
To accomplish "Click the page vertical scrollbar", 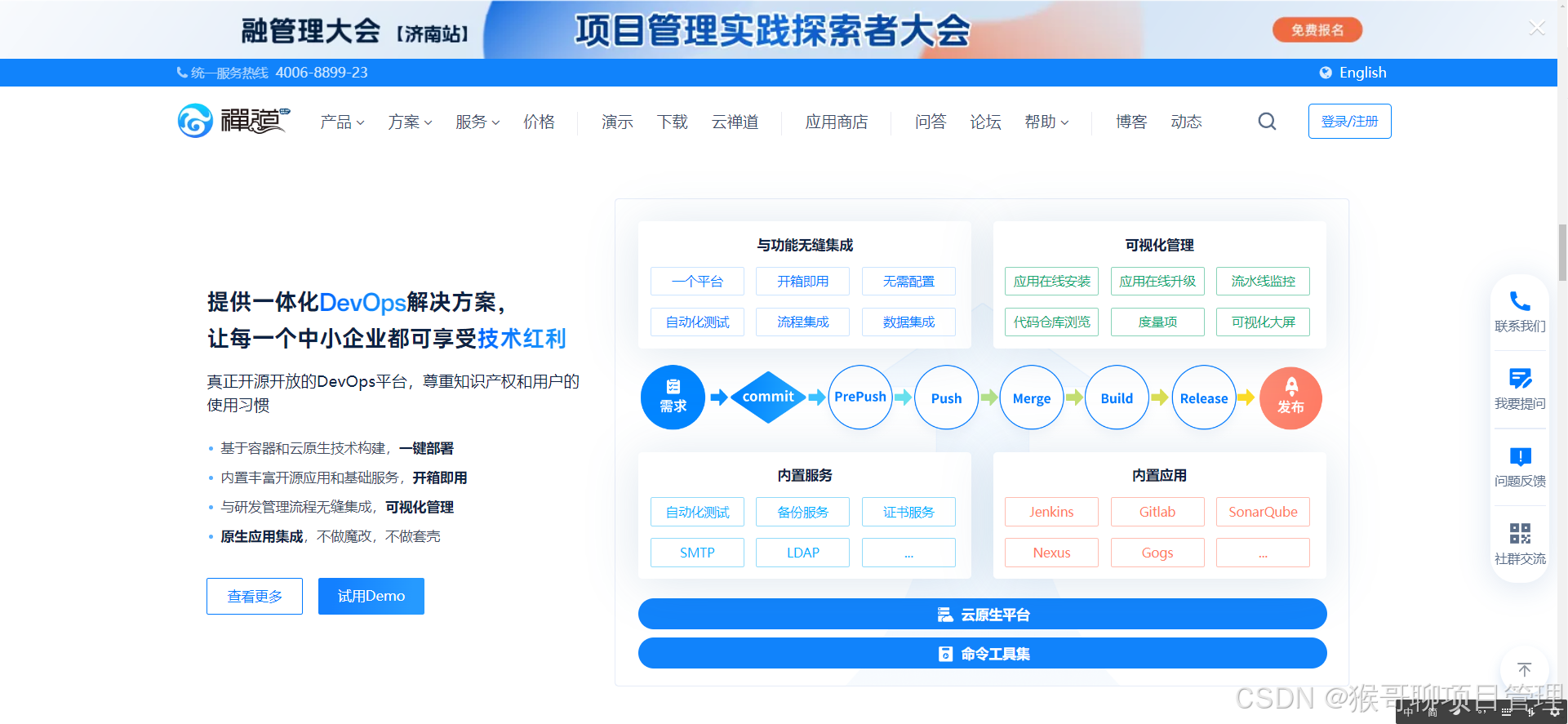I will pos(1562,252).
